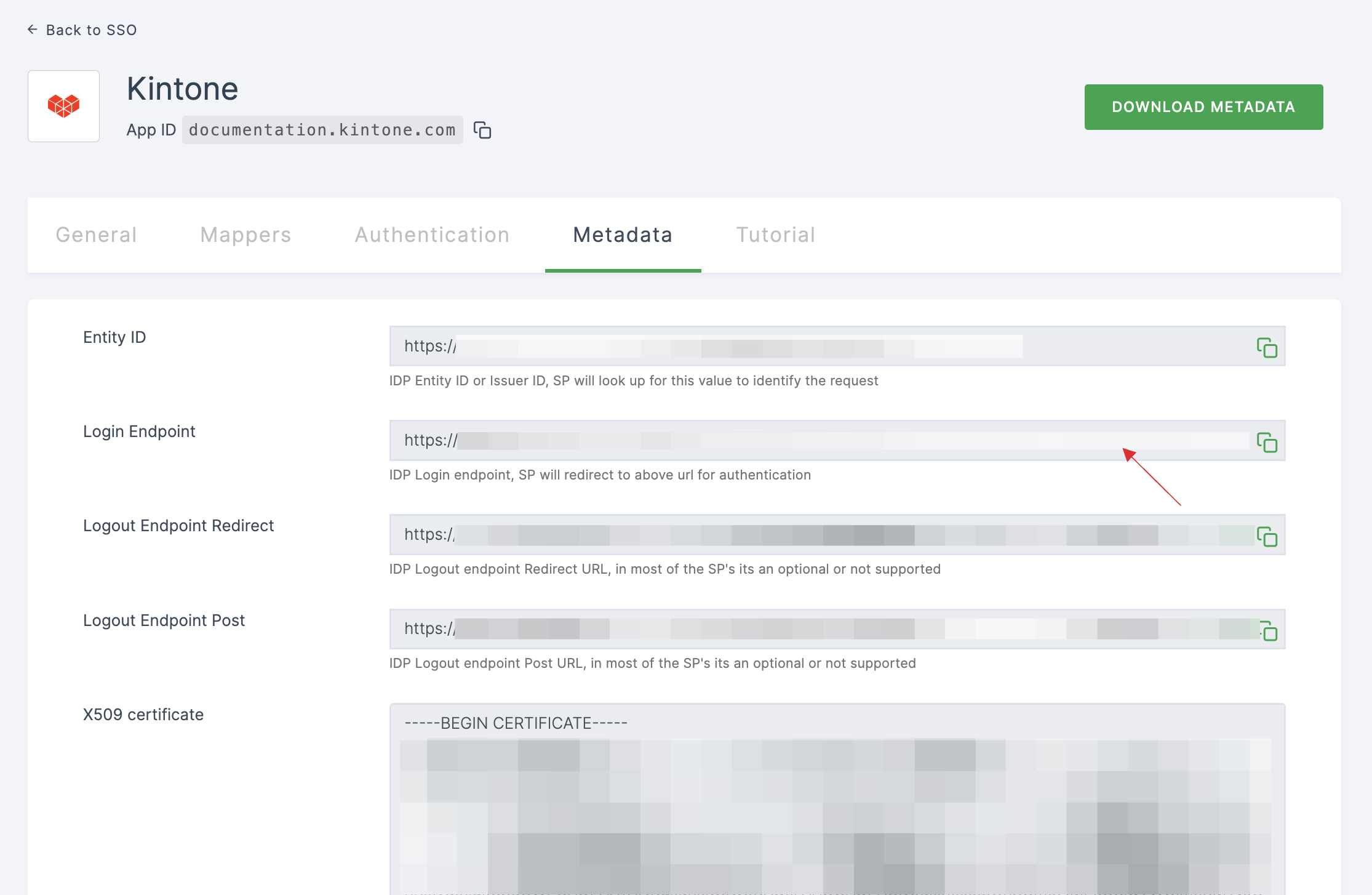Image resolution: width=1372 pixels, height=895 pixels.
Task: Copy the Entity ID URL
Action: click(x=1267, y=348)
